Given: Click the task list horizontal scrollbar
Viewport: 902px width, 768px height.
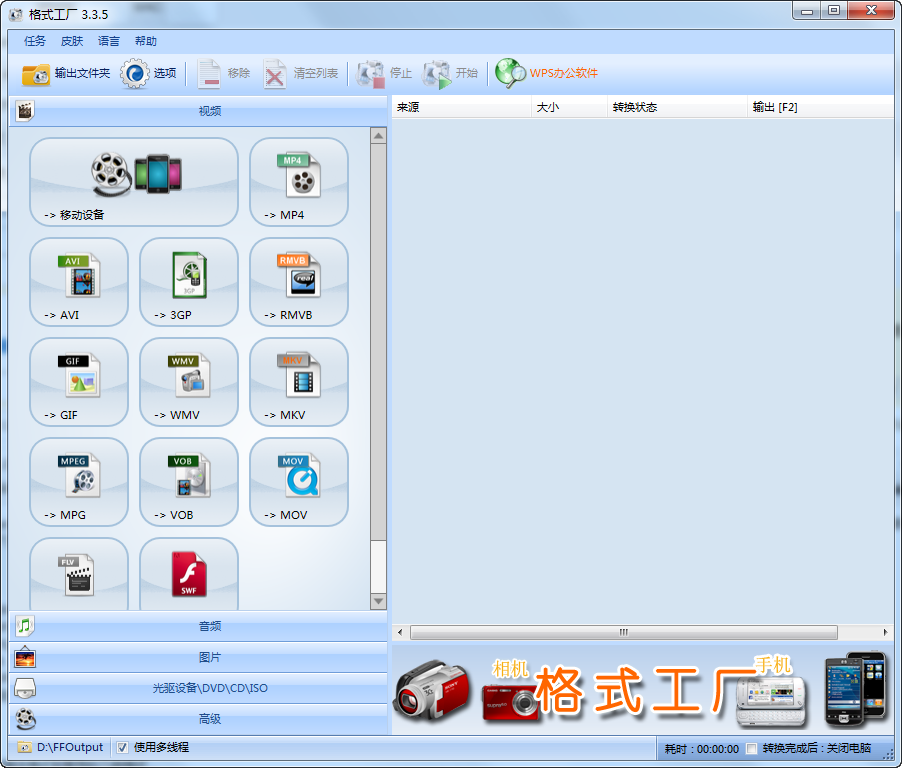Looking at the screenshot, I should (623, 632).
